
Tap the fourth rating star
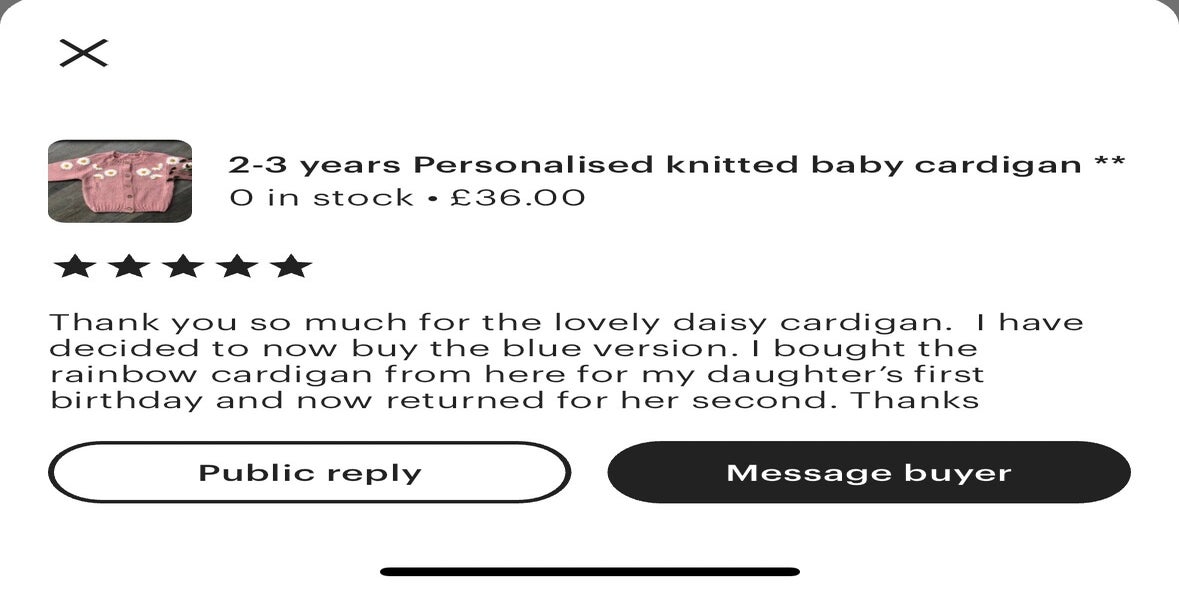(x=238, y=266)
